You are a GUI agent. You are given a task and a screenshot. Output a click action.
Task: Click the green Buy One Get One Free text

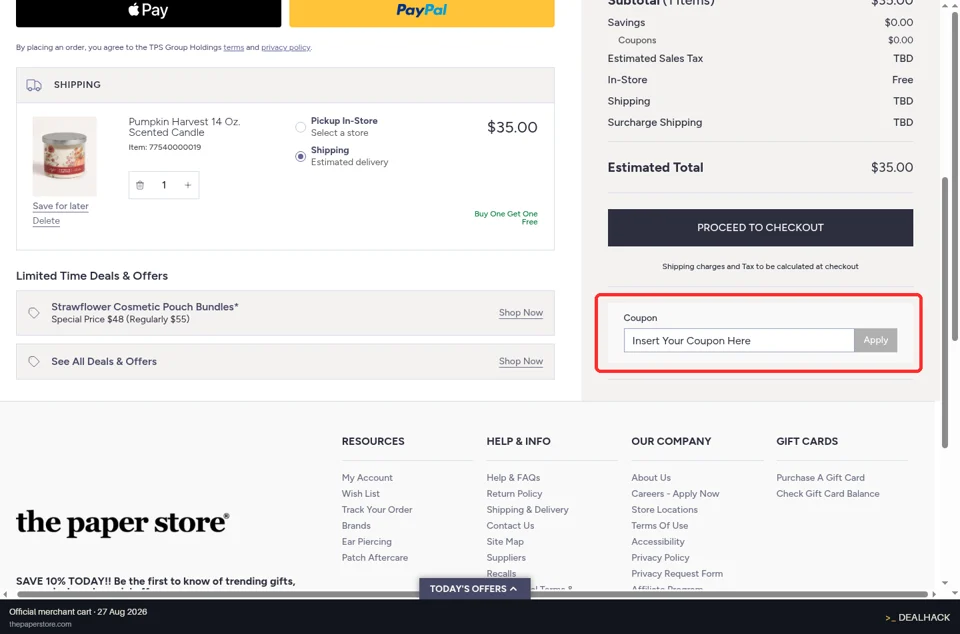coord(506,218)
